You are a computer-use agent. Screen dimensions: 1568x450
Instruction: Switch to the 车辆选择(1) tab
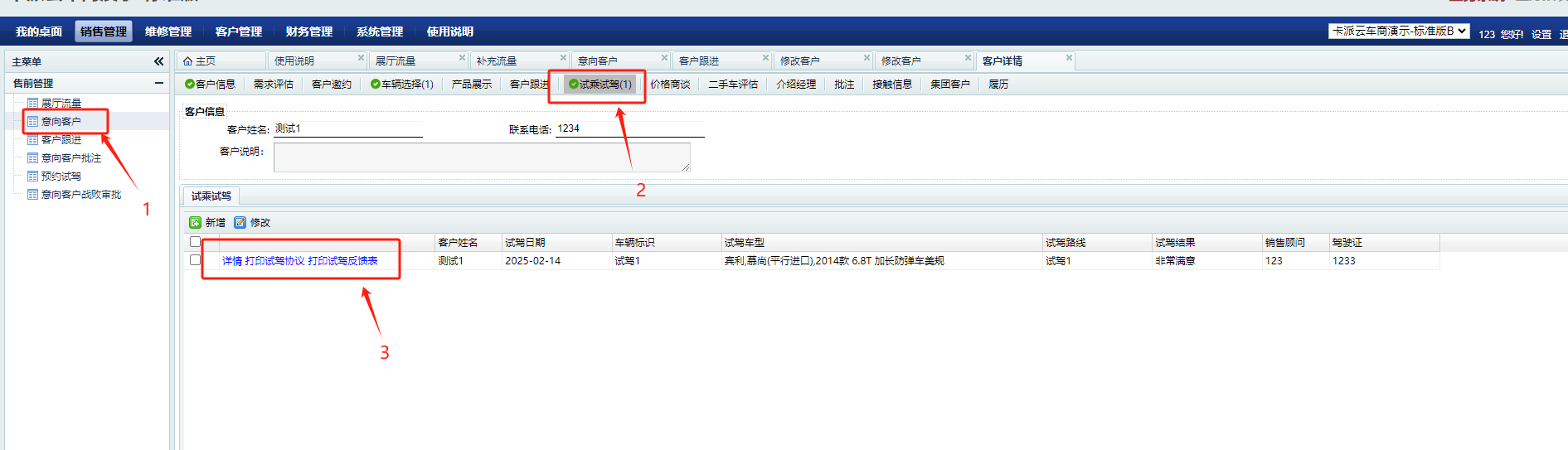pos(402,85)
